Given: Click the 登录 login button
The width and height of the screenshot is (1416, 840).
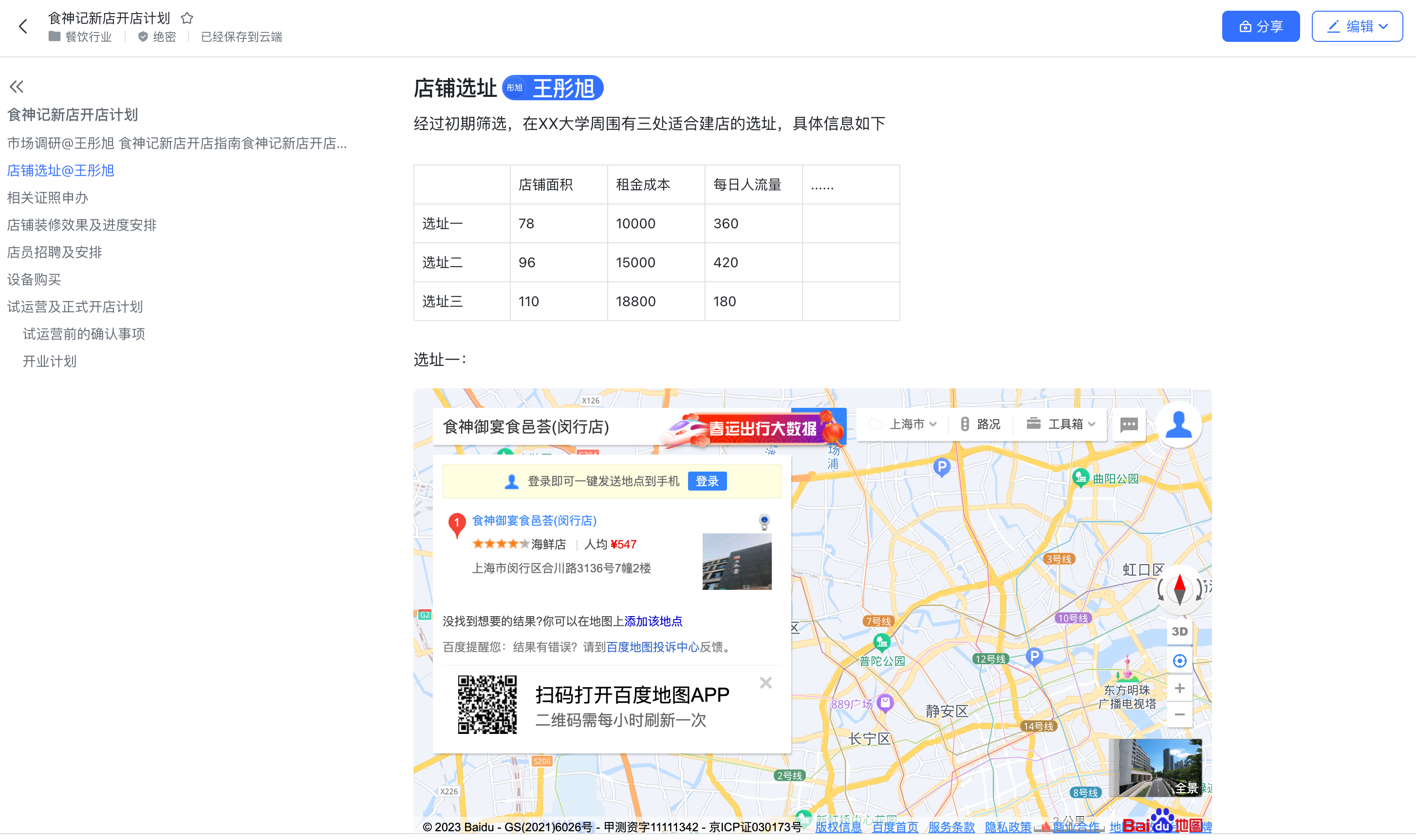Looking at the screenshot, I should pyautogui.click(x=707, y=481).
